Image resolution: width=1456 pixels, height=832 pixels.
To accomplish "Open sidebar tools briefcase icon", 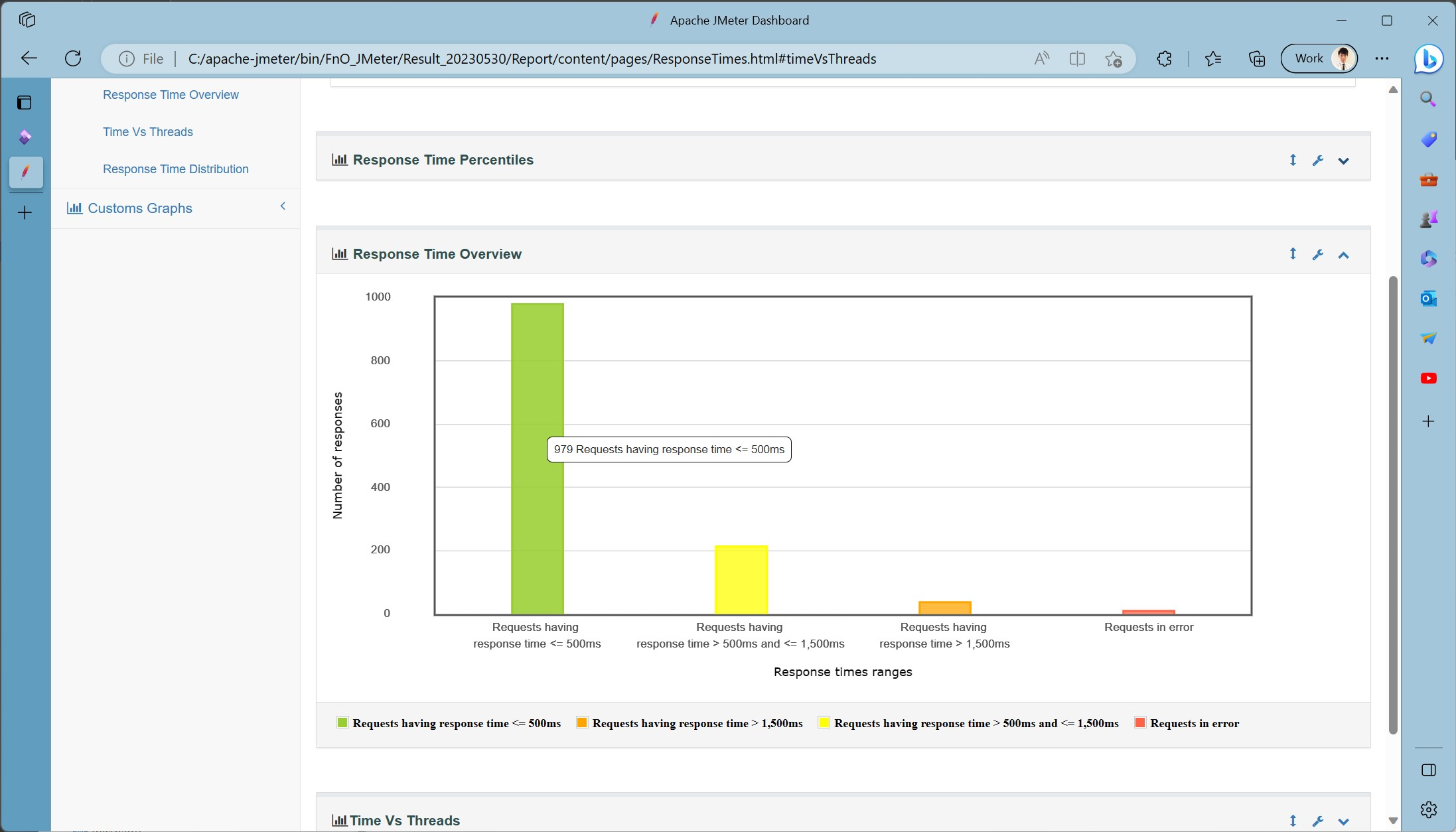I will click(1428, 179).
